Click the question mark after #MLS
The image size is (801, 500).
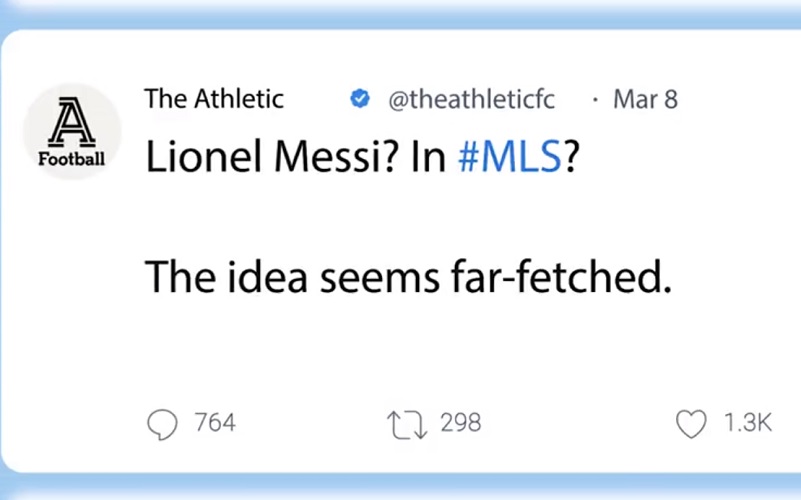[571, 158]
